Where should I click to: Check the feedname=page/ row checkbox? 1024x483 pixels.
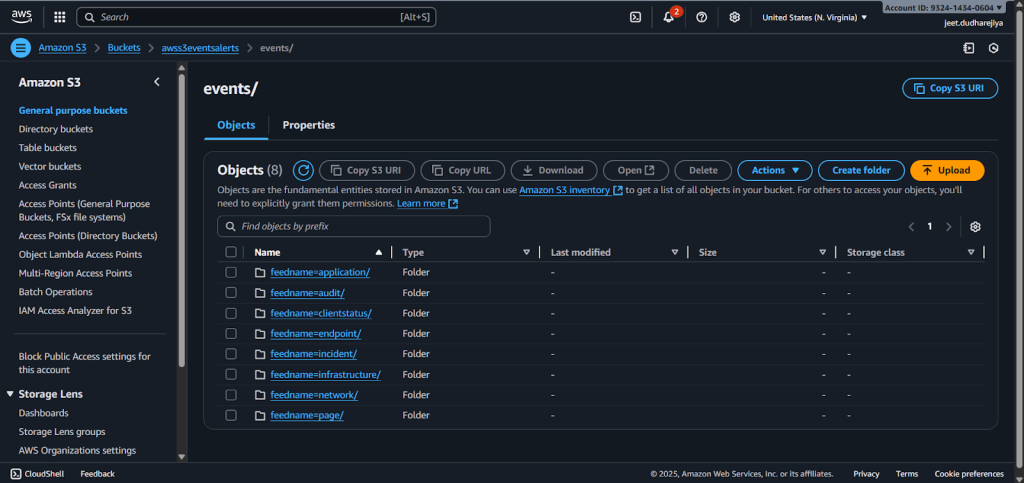(x=231, y=415)
